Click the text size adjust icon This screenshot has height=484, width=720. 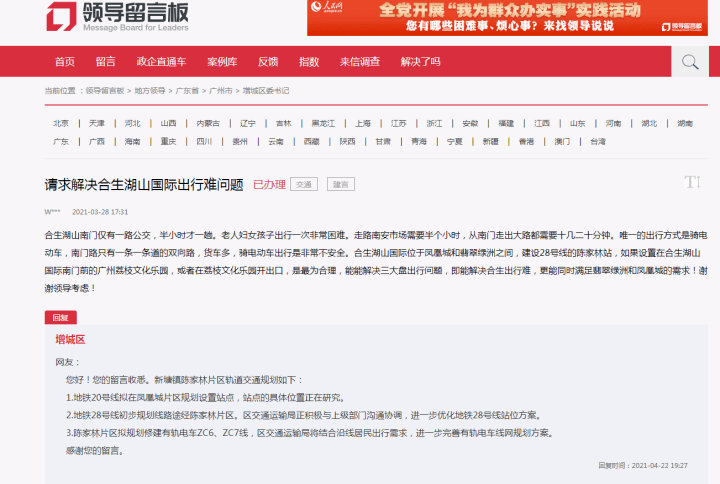click(692, 182)
